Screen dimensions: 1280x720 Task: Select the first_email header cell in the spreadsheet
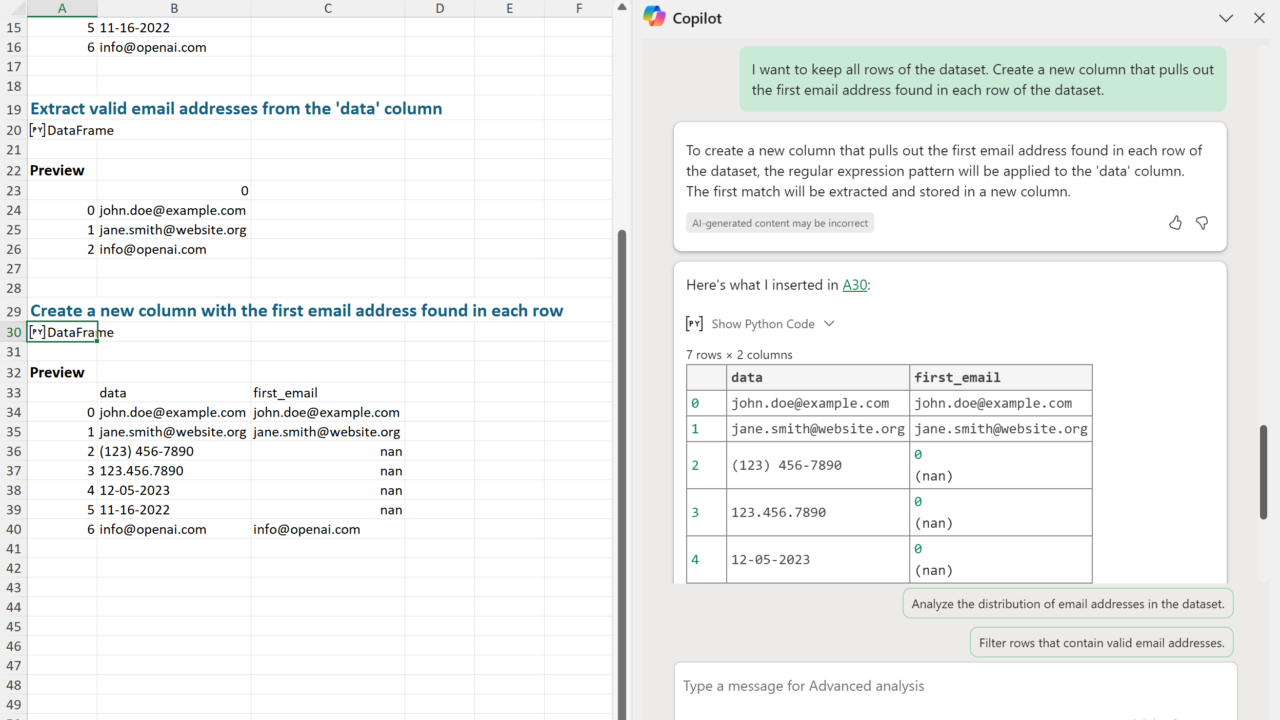286,393
